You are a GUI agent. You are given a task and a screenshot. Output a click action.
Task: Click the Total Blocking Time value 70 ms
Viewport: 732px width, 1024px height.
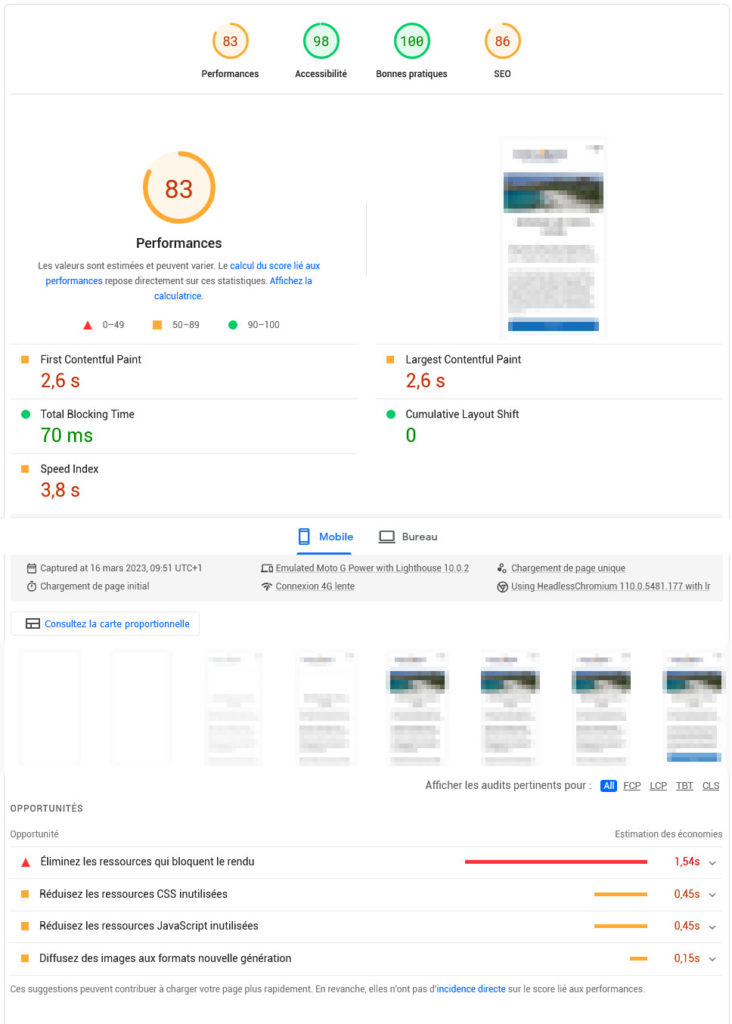click(x=67, y=436)
